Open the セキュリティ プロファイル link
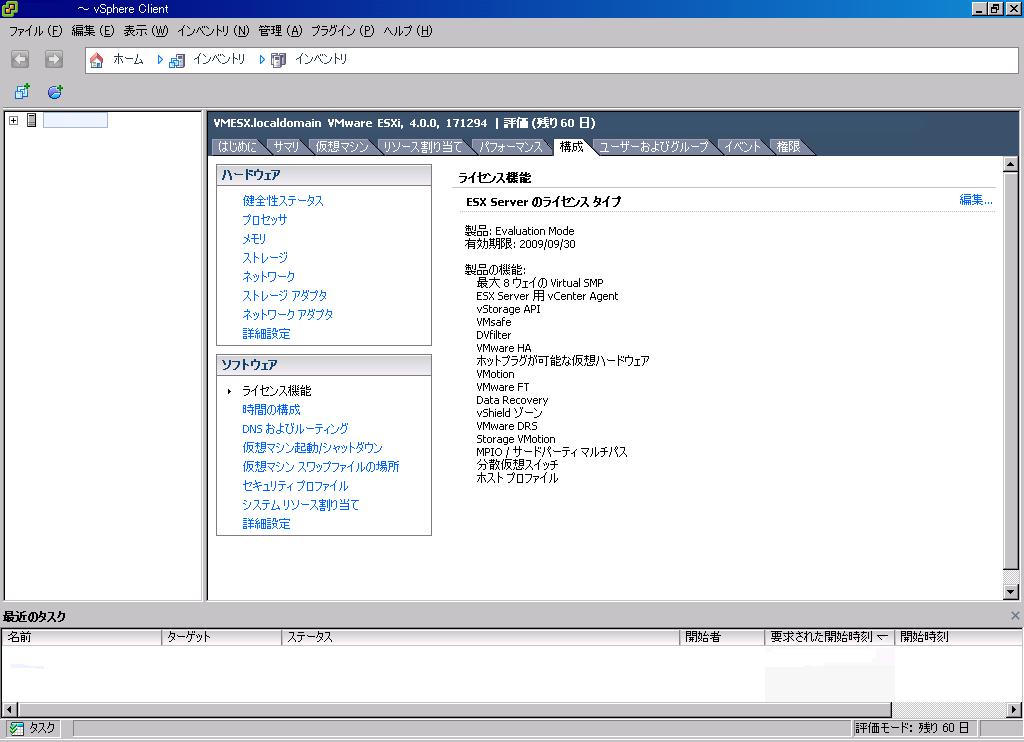1024x742 pixels. (x=295, y=486)
